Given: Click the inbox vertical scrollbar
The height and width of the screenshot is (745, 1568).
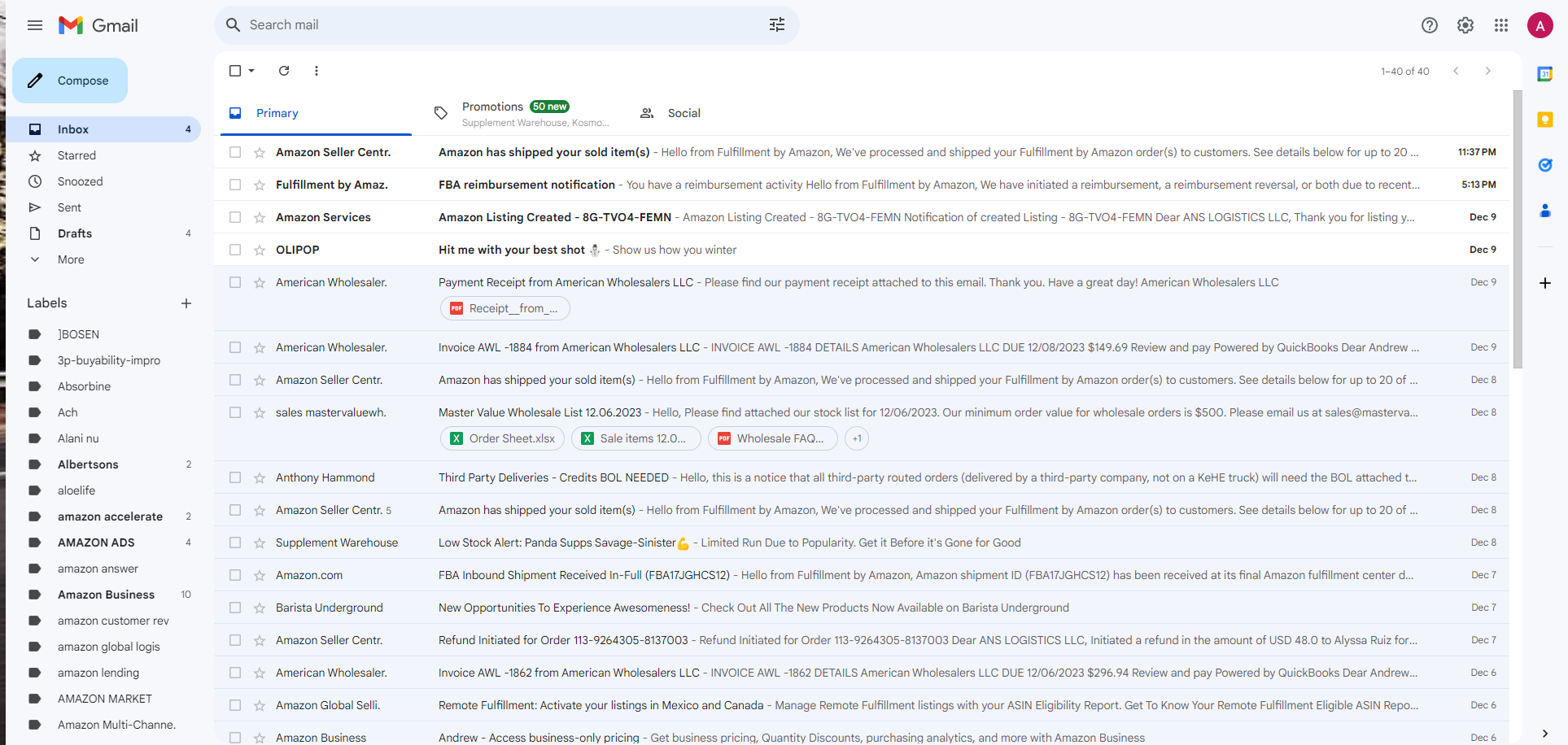Looking at the screenshot, I should pyautogui.click(x=1518, y=229).
